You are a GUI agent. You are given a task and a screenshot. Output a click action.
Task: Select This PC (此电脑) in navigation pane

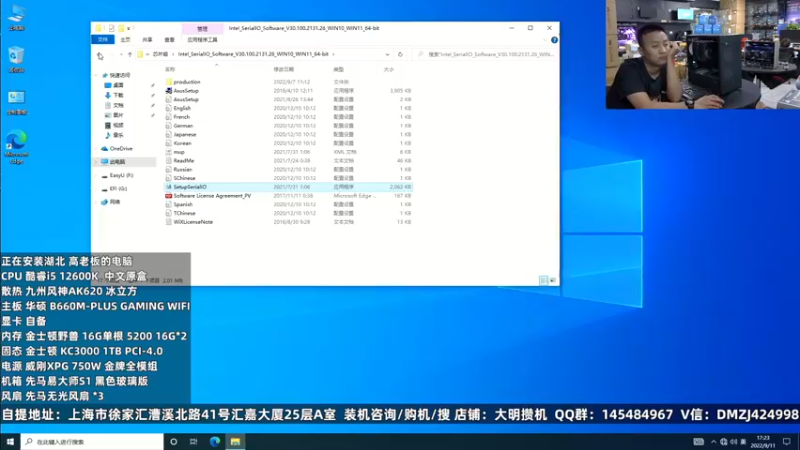[117, 162]
